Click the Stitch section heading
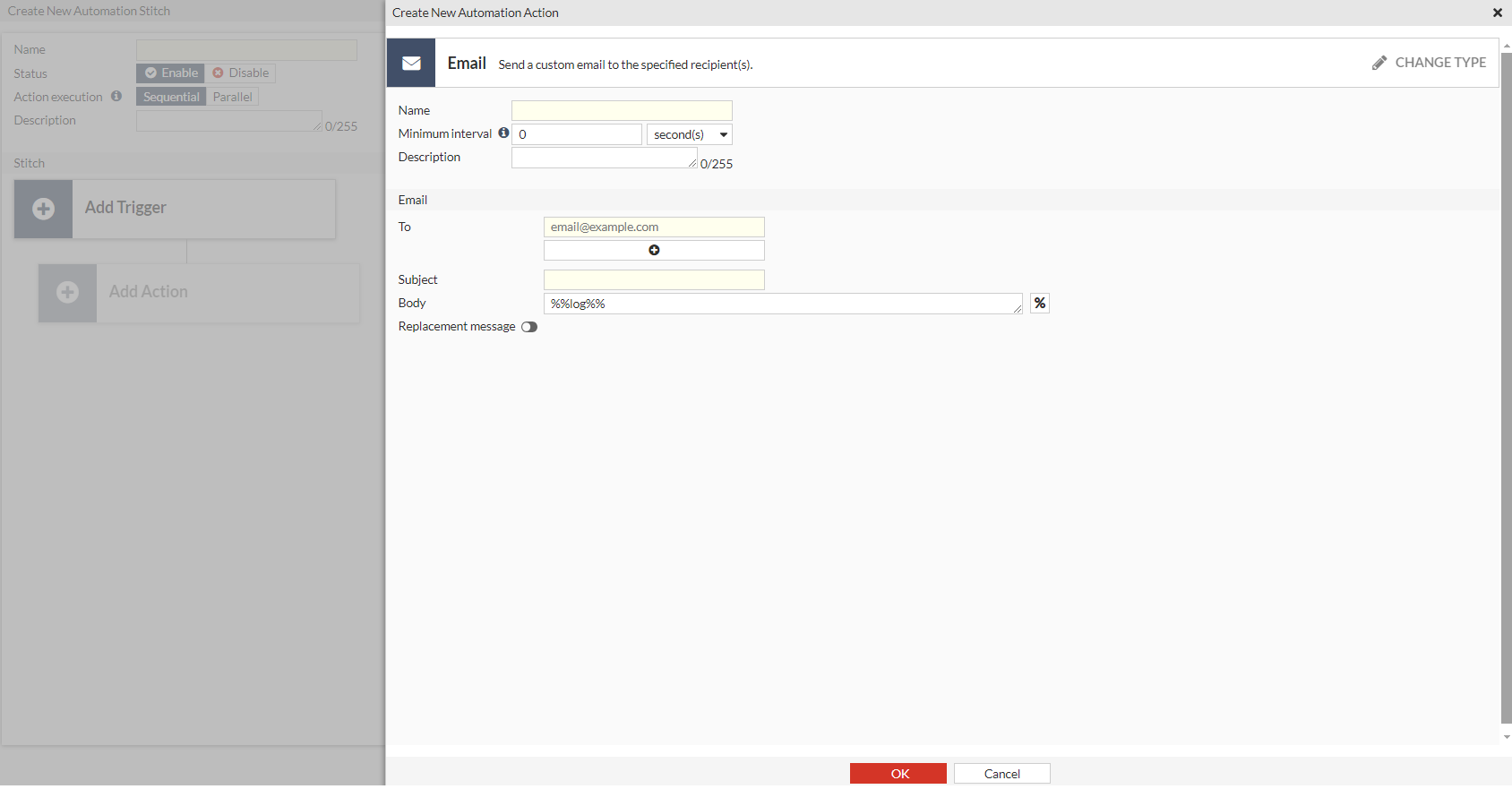 (30, 163)
